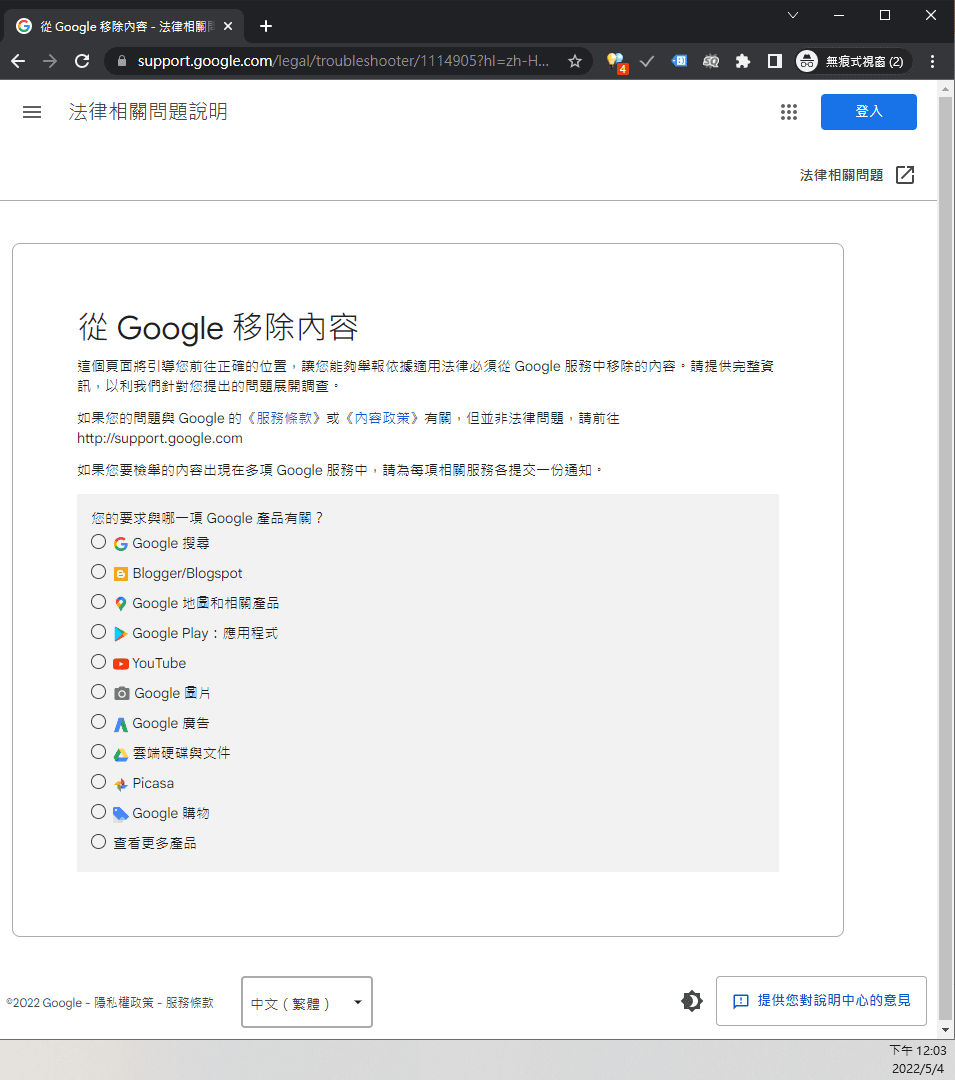Viewport: 955px width, 1080px height.
Task: Click the Google Maps pin icon
Action: click(x=120, y=604)
